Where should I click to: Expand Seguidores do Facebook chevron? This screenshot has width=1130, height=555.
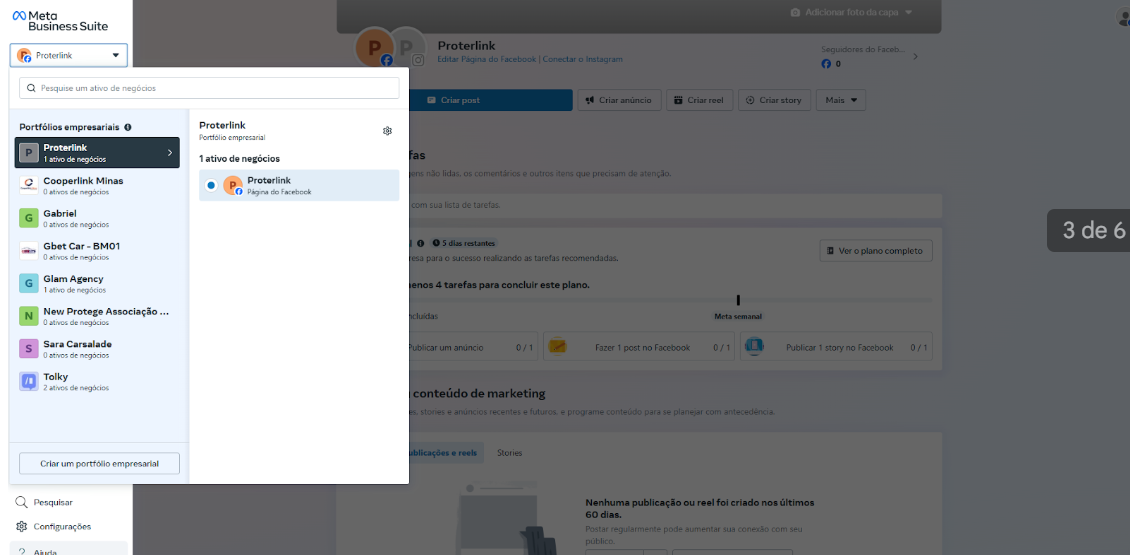tap(915, 56)
